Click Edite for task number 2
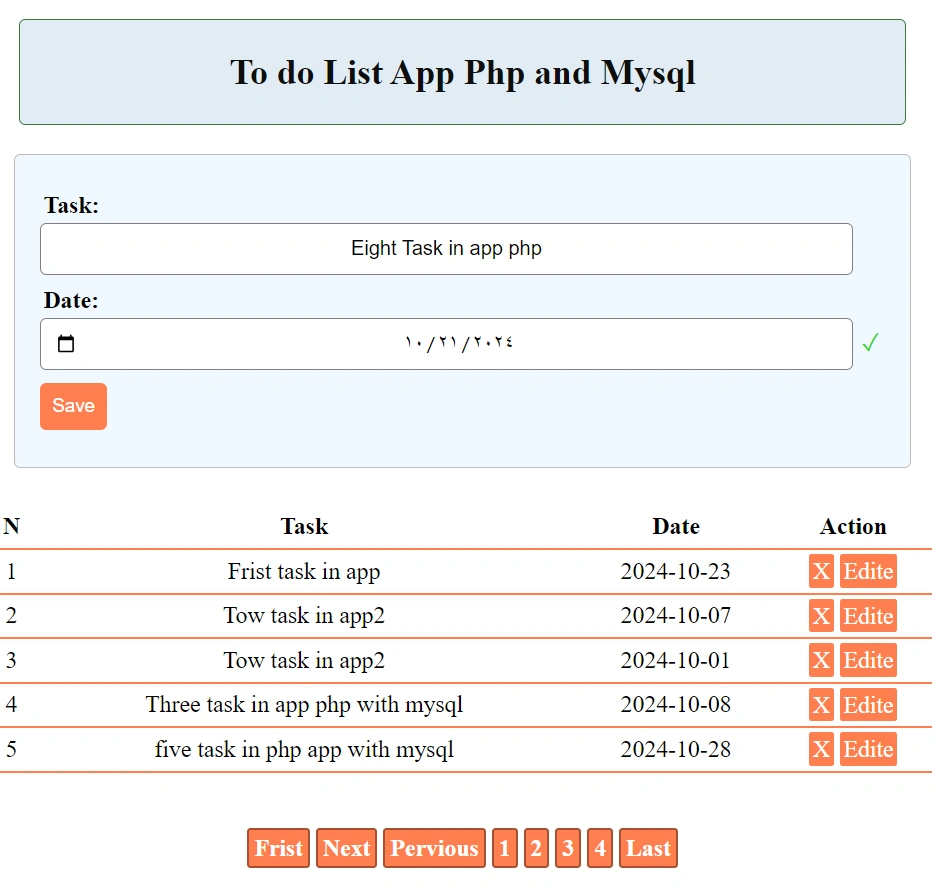The height and width of the screenshot is (892, 940). pos(868,616)
